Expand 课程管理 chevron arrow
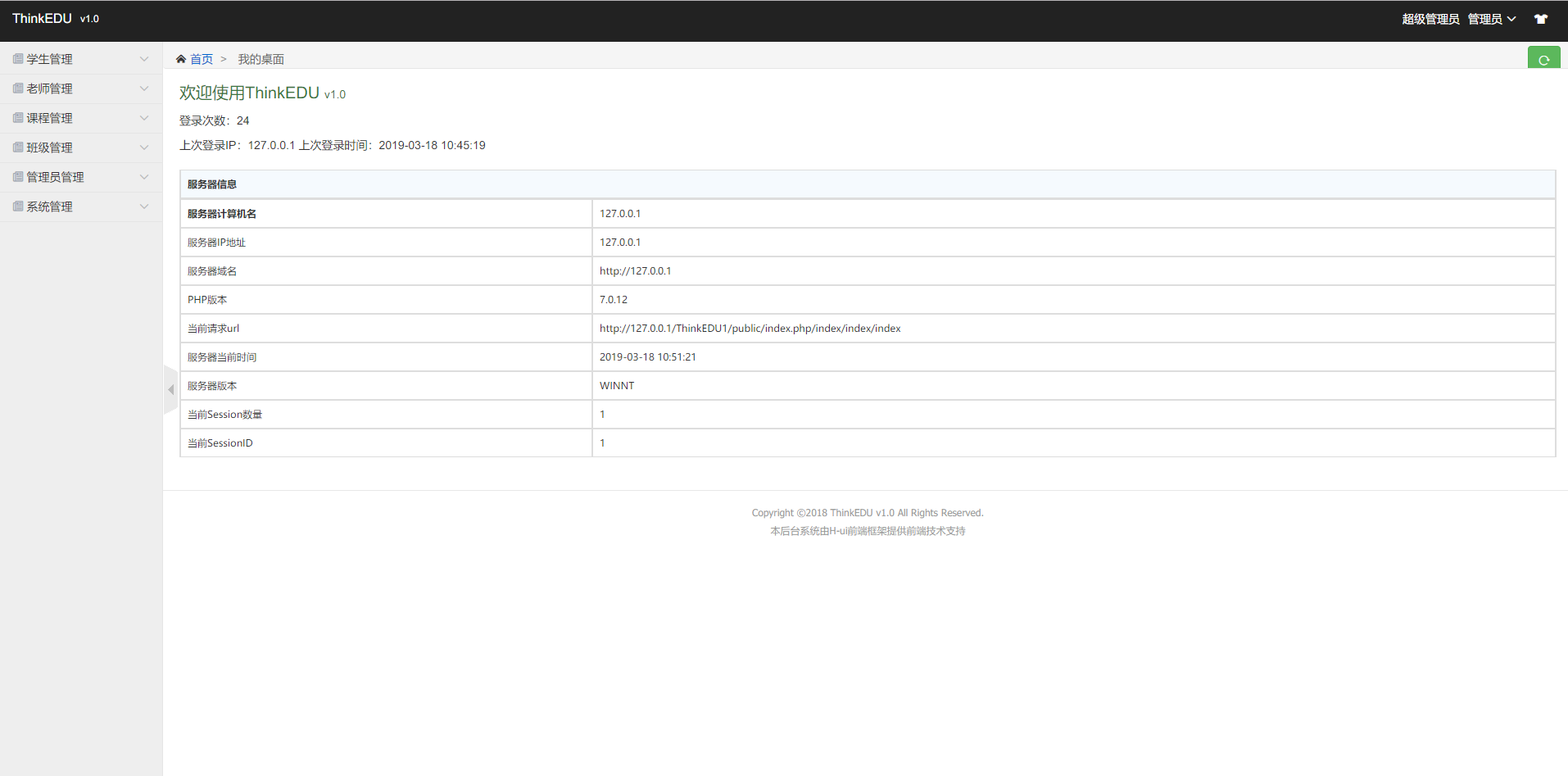The width and height of the screenshot is (1568, 776). click(x=144, y=118)
